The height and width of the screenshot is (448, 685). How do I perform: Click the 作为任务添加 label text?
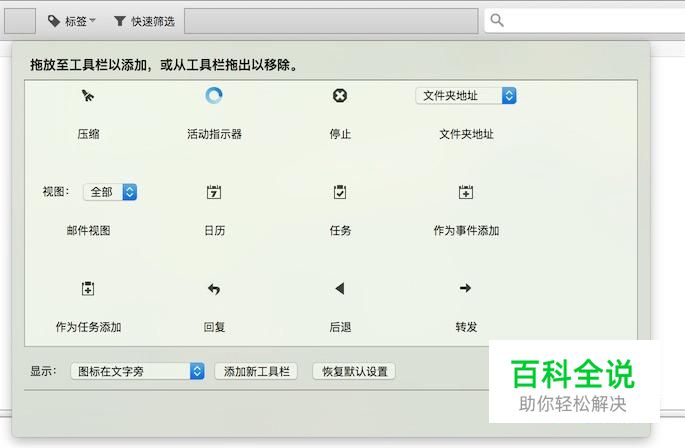click(x=88, y=327)
